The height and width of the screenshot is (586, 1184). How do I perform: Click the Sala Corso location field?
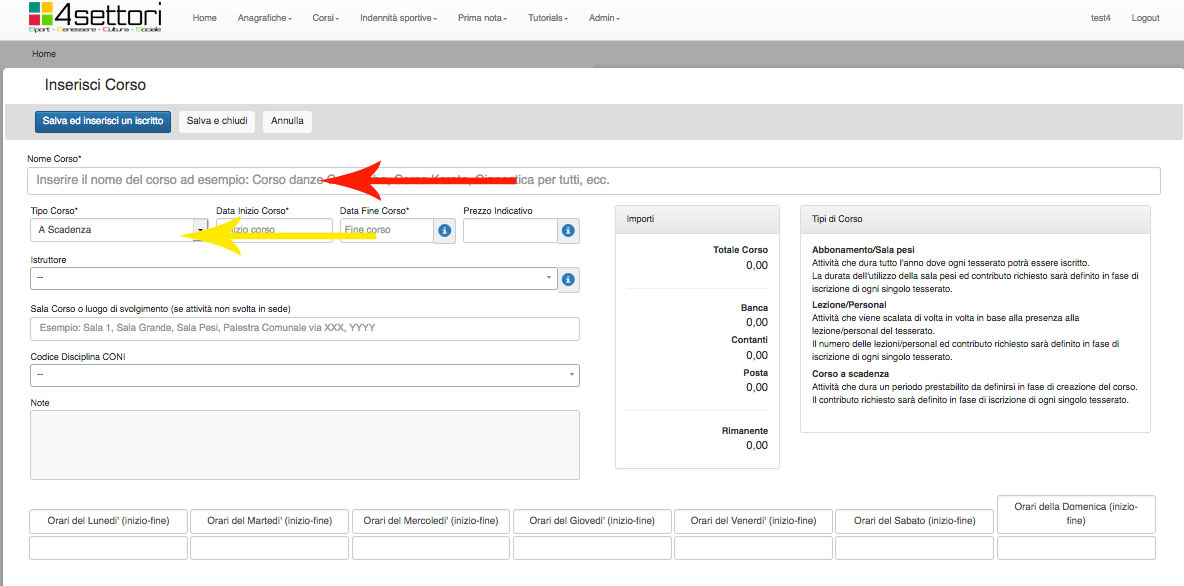pyautogui.click(x=304, y=329)
